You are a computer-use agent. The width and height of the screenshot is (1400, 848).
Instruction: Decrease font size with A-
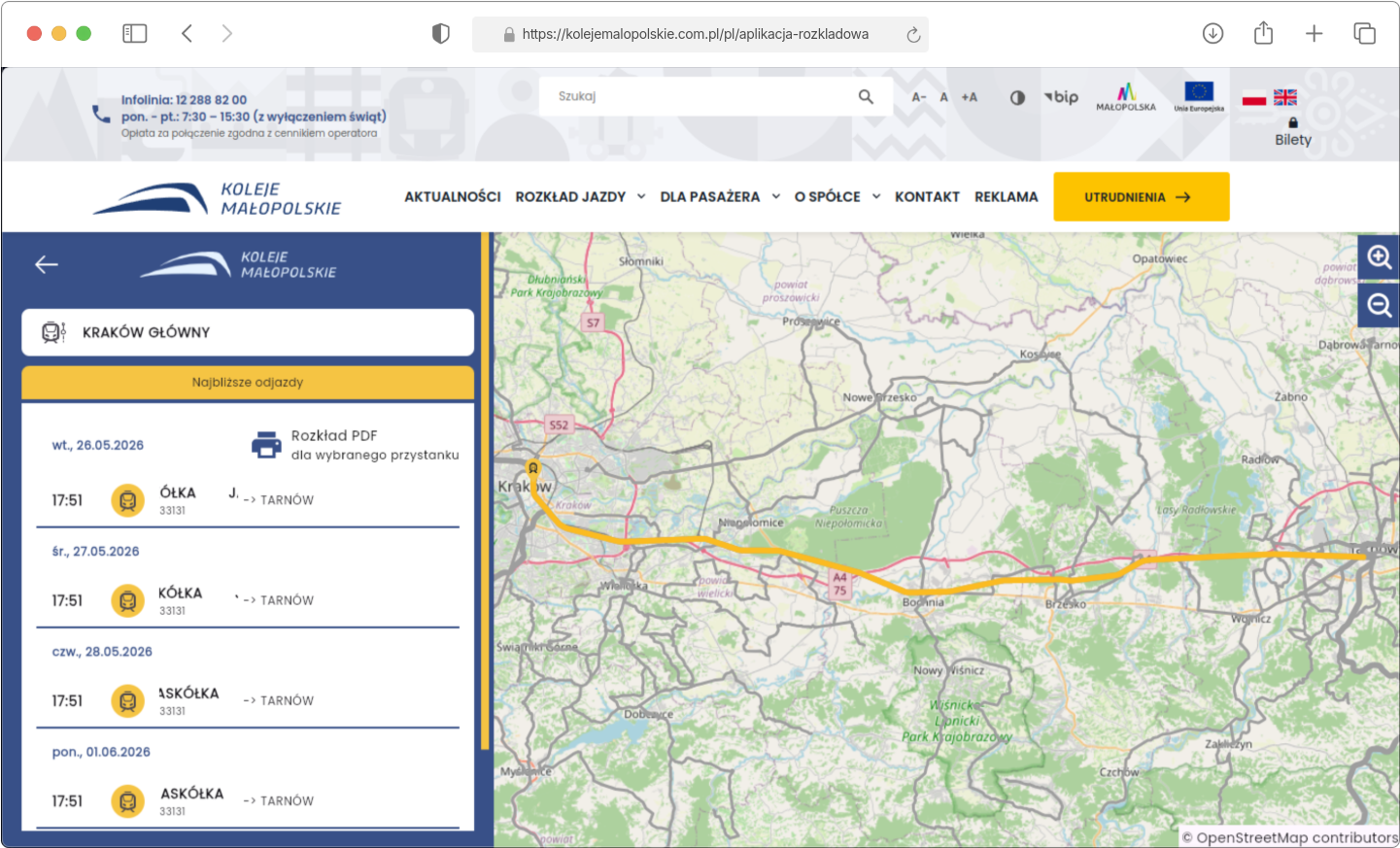(x=919, y=97)
